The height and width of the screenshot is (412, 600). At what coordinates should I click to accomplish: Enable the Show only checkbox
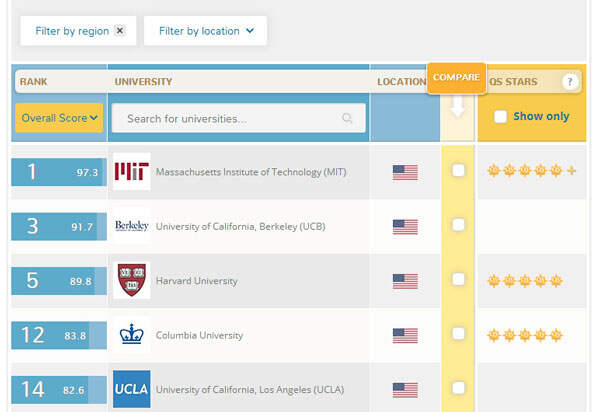pyautogui.click(x=500, y=116)
